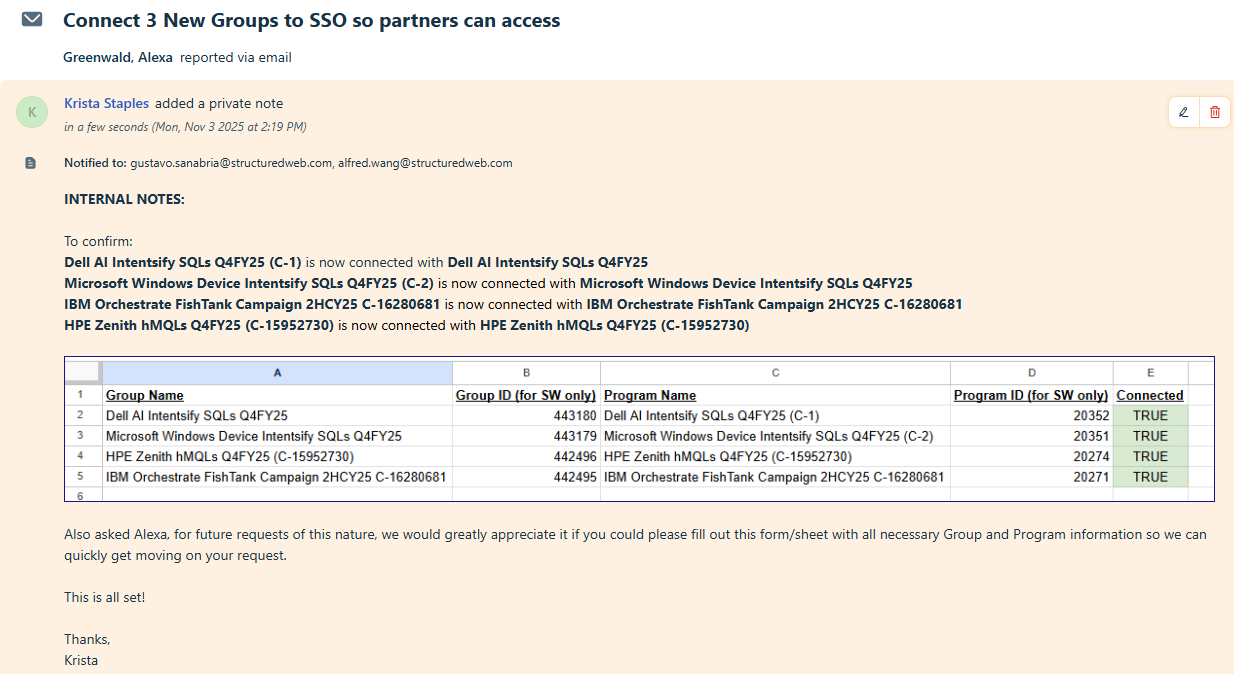Select column E header in the spreadsheet

click(x=1150, y=373)
